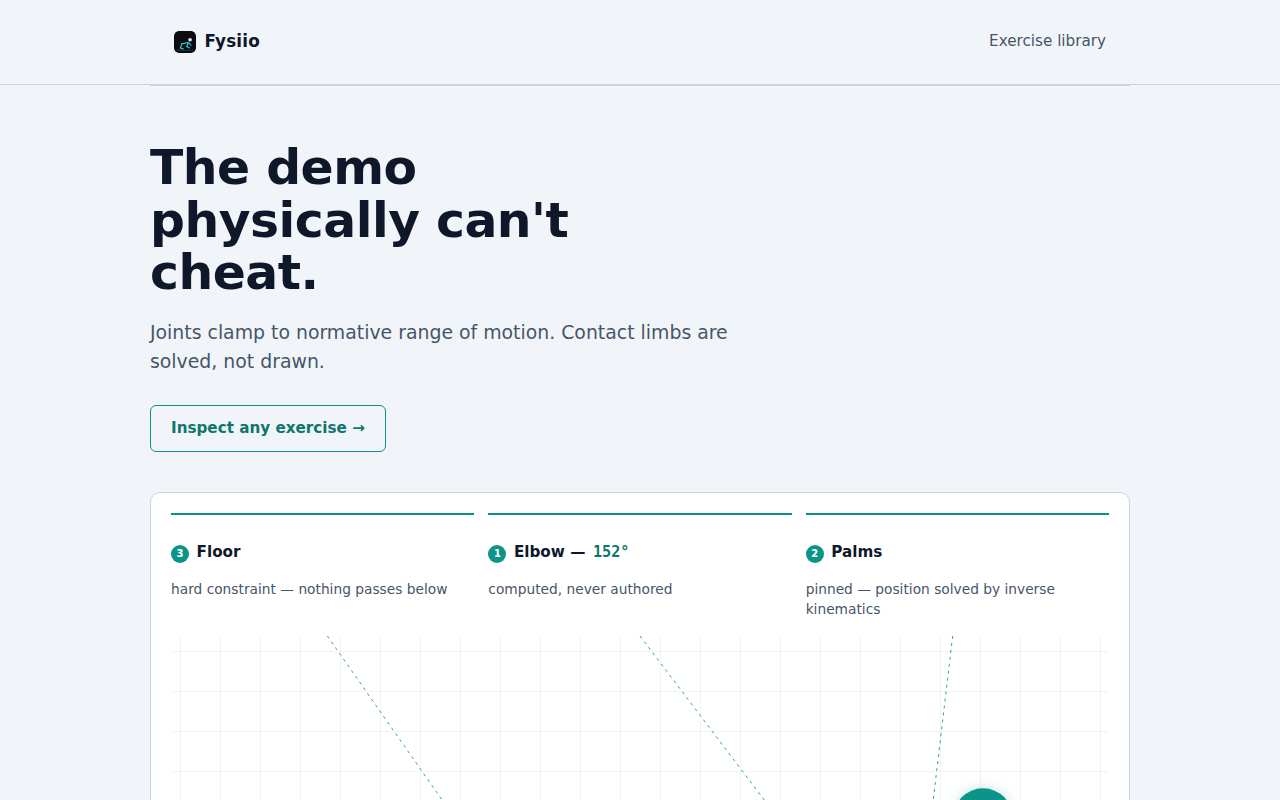
Task: Click the Floor annotation title
Action: pos(218,552)
